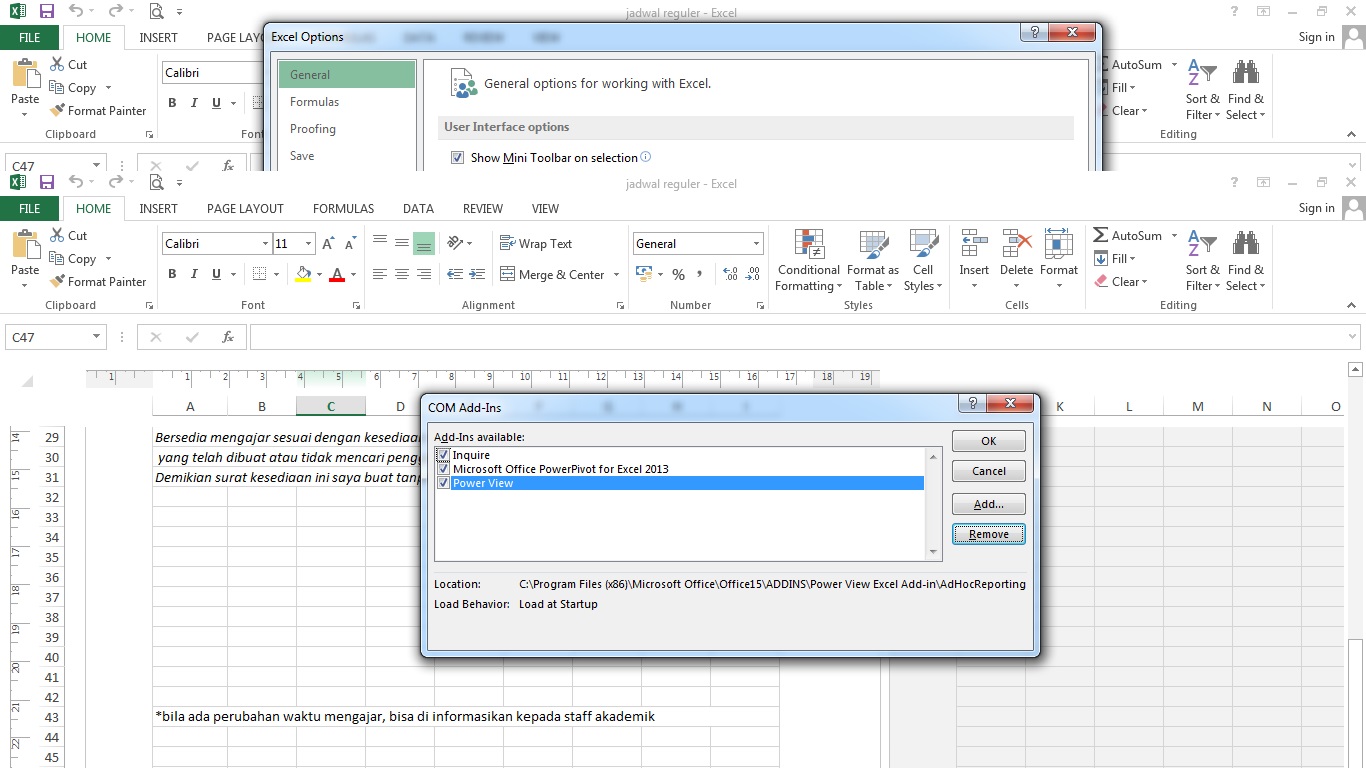Uncheck the Power View add-in
1366x768 pixels.
[x=444, y=483]
